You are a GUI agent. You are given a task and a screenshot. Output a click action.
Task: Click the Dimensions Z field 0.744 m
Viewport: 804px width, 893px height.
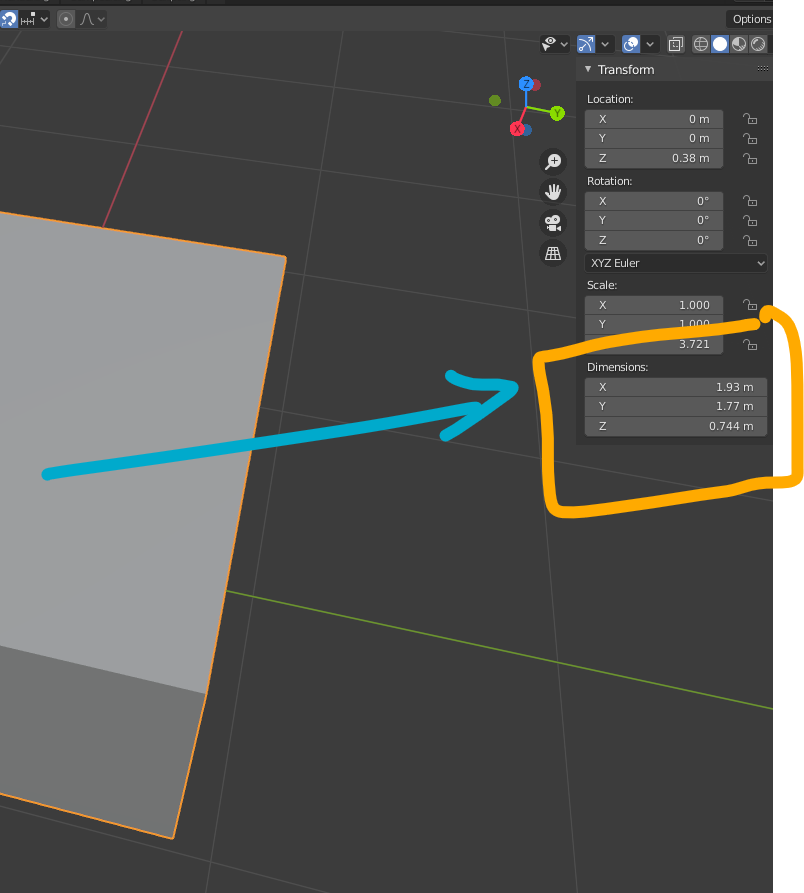click(676, 426)
